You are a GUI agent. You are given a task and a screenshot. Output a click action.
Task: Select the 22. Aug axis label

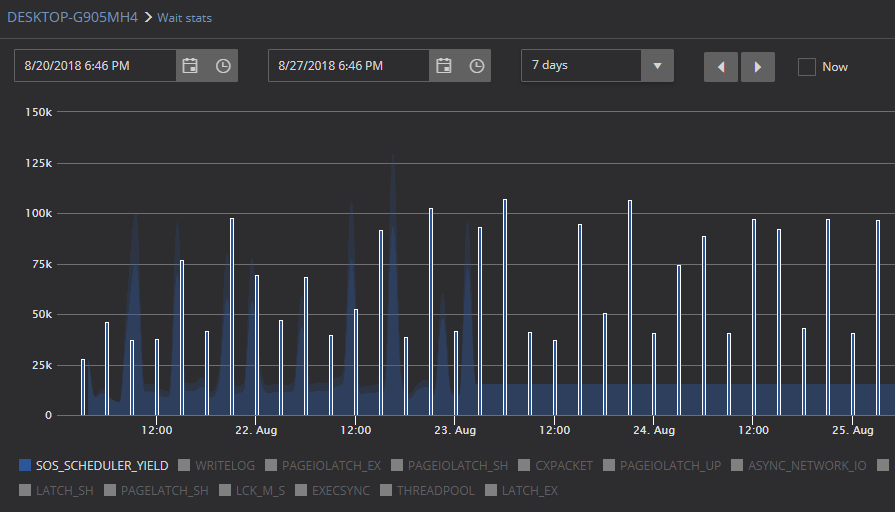pyautogui.click(x=256, y=430)
